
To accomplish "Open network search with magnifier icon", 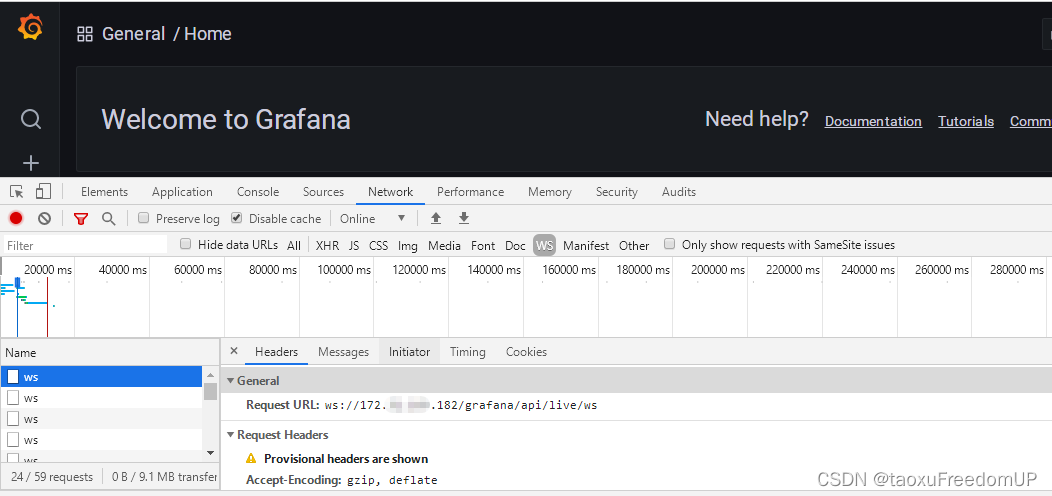I will 108,218.
